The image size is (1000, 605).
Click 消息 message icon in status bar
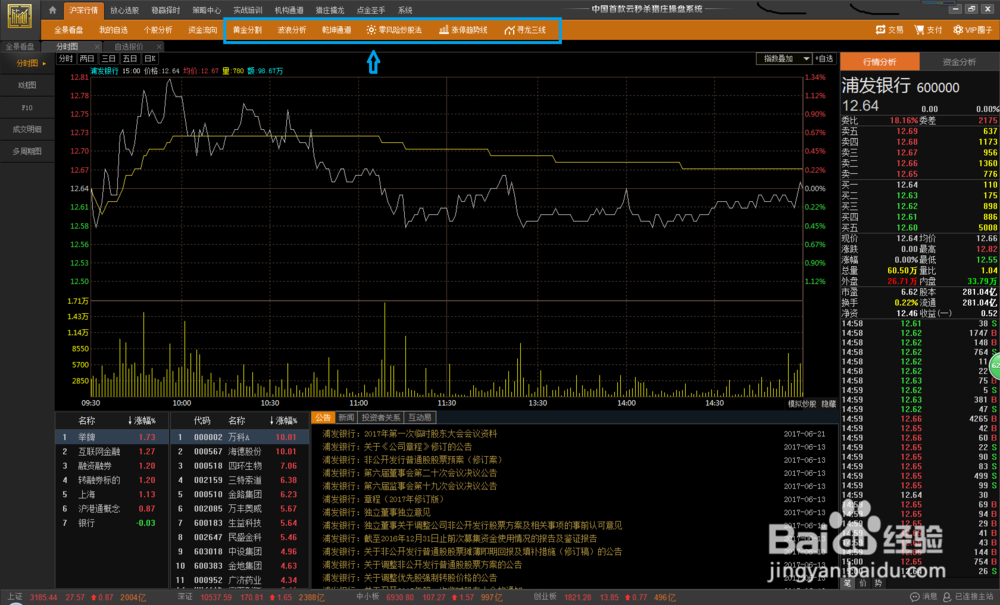[923, 597]
